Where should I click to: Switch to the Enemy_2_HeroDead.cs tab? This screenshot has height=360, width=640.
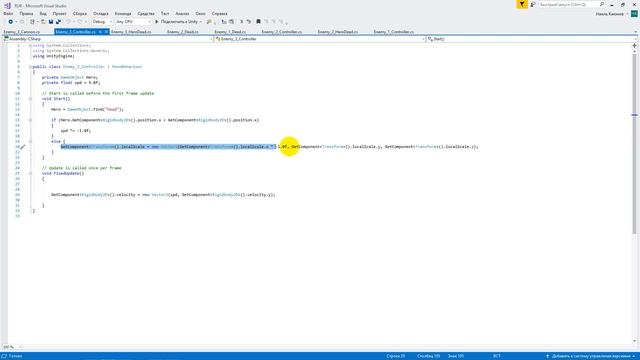(x=338, y=31)
